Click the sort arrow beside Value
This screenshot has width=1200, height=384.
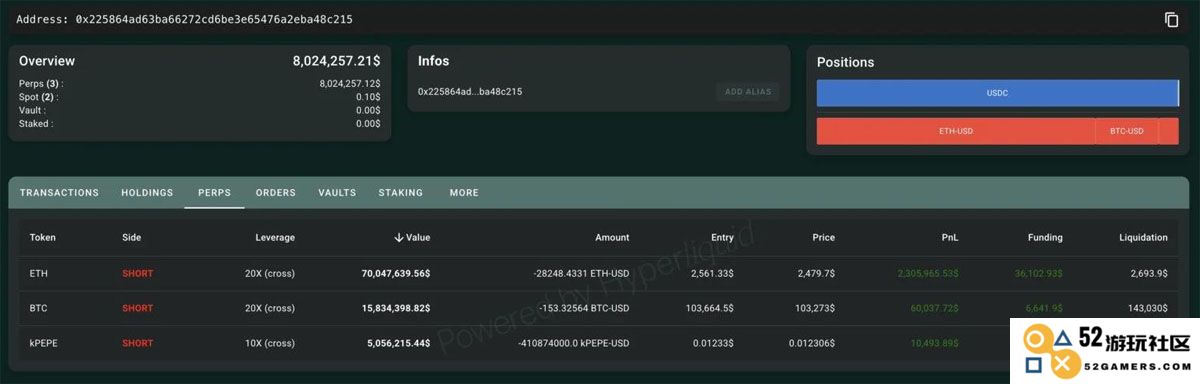click(399, 238)
